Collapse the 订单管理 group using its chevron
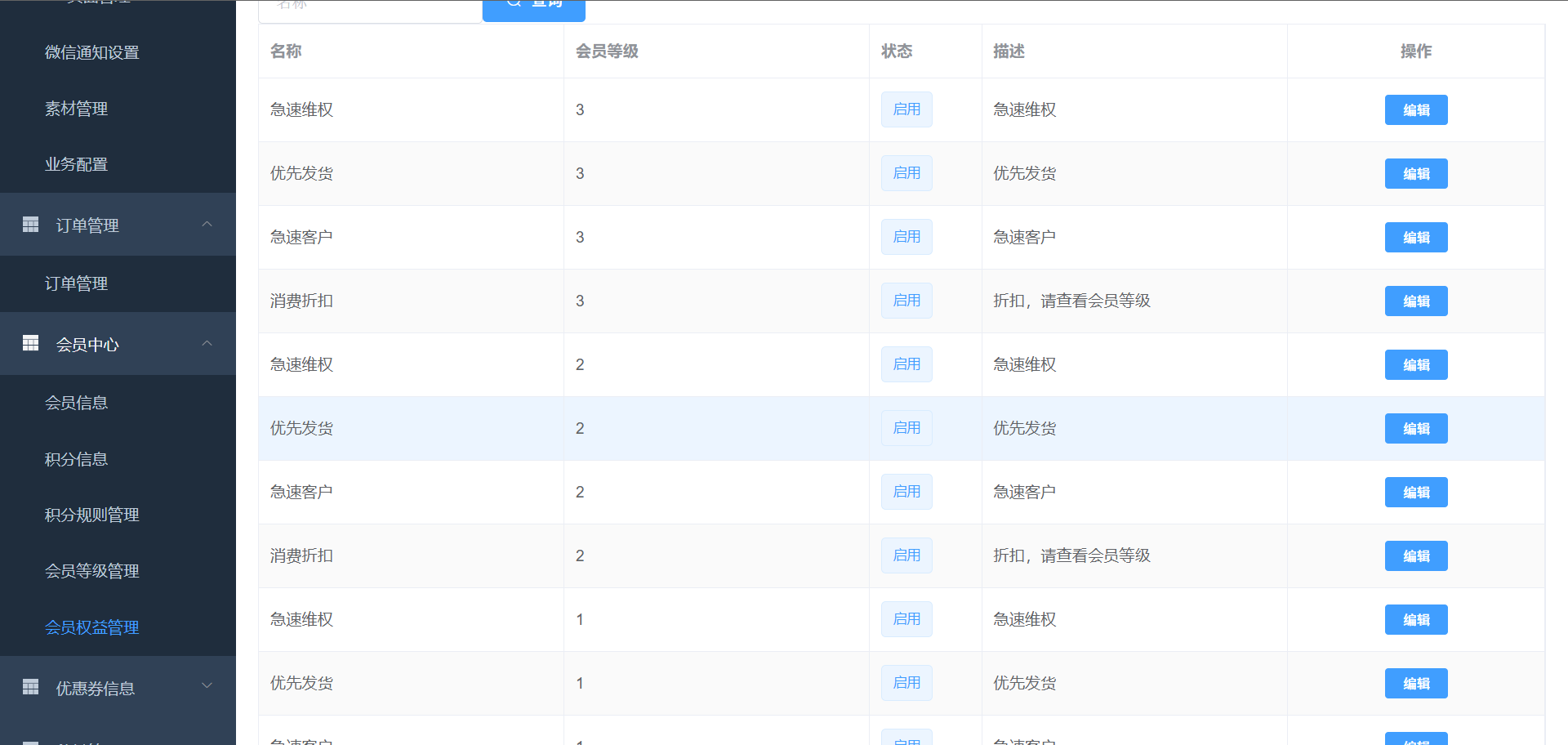Viewport: 1568px width, 745px height. click(207, 225)
